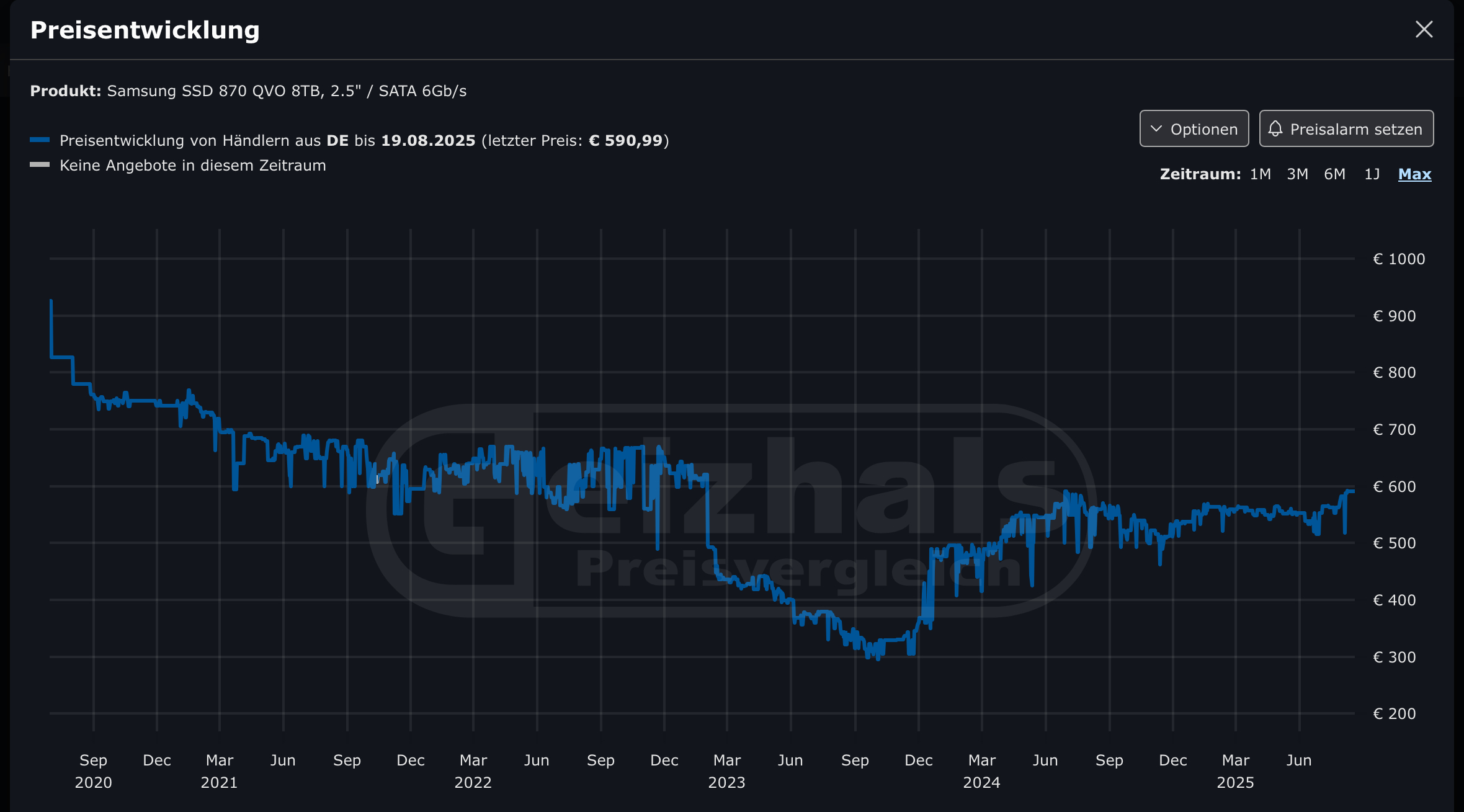
Task: Click the € 600 axis label
Action: click(x=1395, y=487)
